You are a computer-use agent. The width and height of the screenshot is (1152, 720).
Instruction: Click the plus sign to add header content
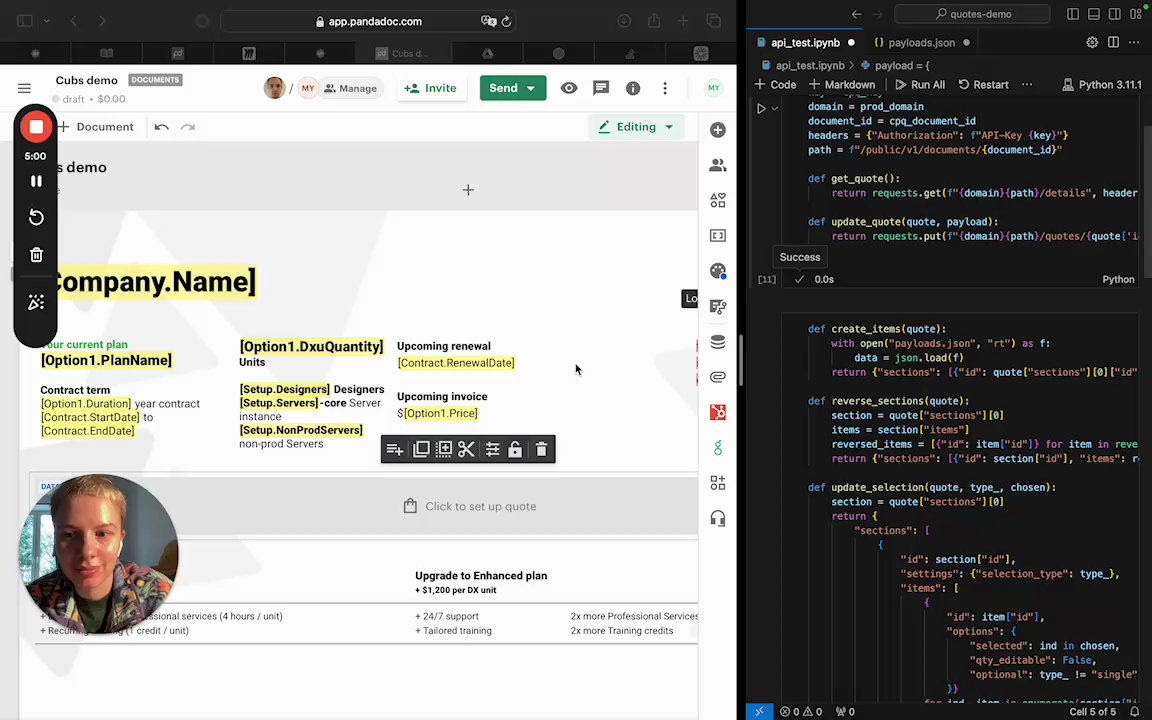468,190
